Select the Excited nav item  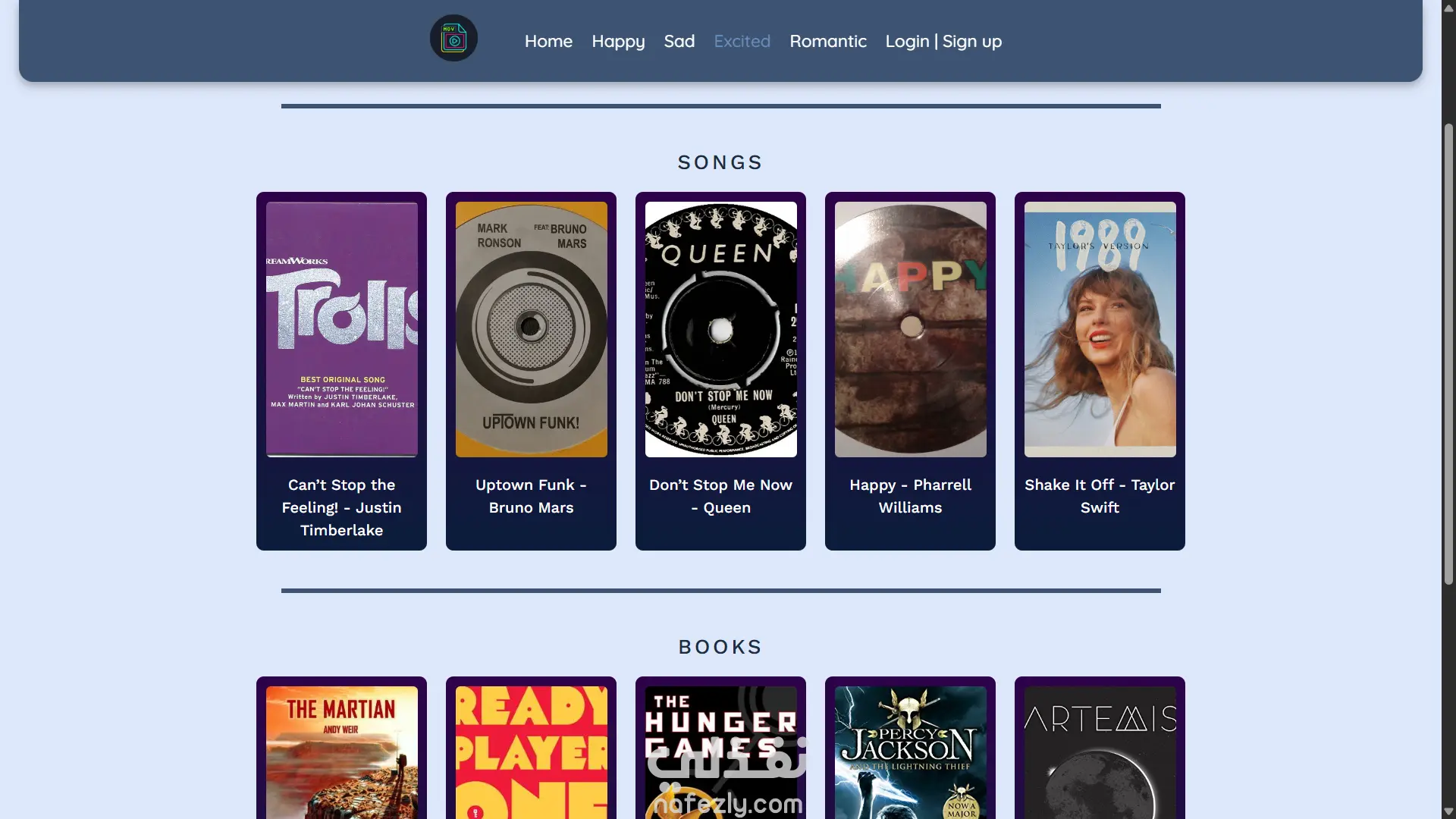tap(742, 42)
